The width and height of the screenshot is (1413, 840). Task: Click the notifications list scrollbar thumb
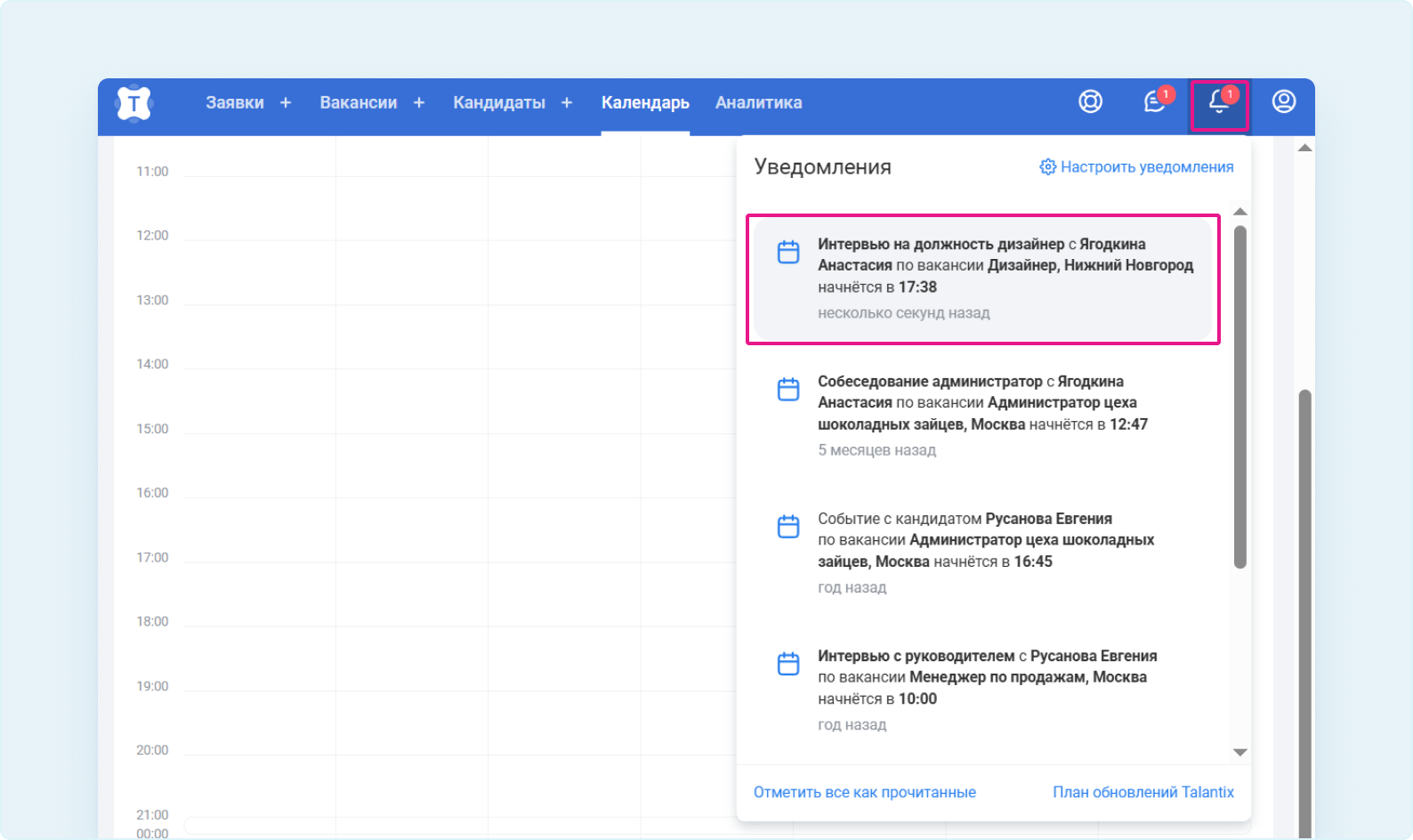(x=1239, y=396)
